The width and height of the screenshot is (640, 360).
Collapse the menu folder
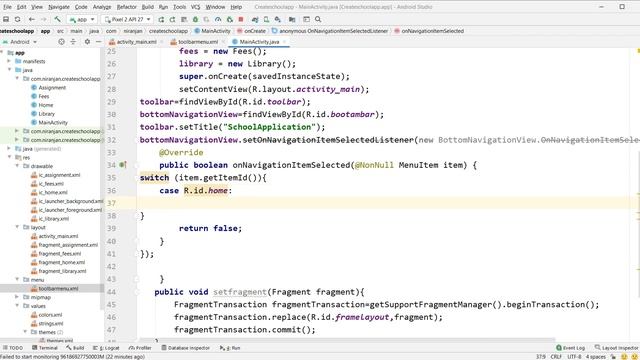point(17,280)
